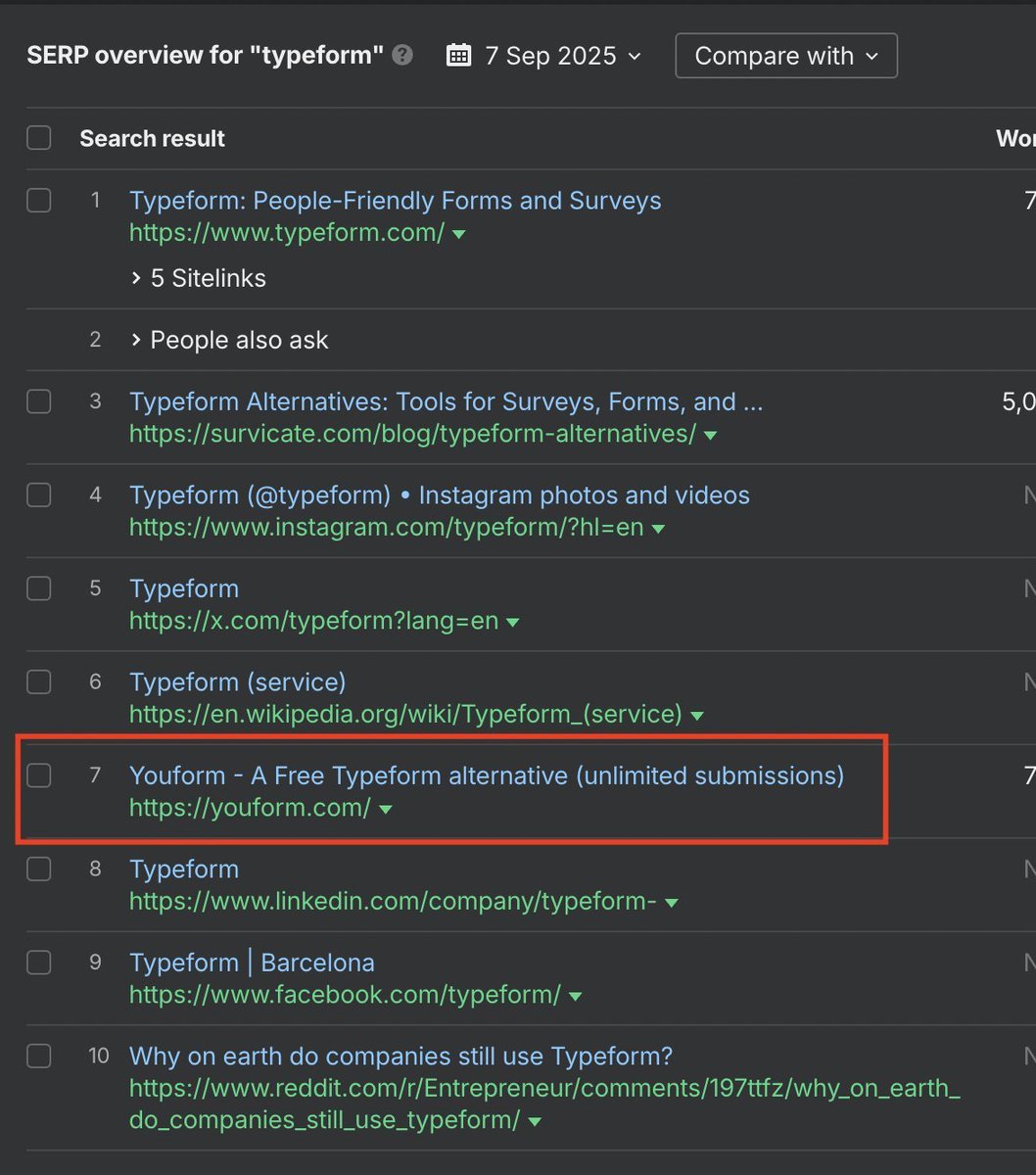This screenshot has width=1036, height=1175.
Task: Open the reddit.com Entrepreneur comments URL link
Action: click(x=545, y=1104)
